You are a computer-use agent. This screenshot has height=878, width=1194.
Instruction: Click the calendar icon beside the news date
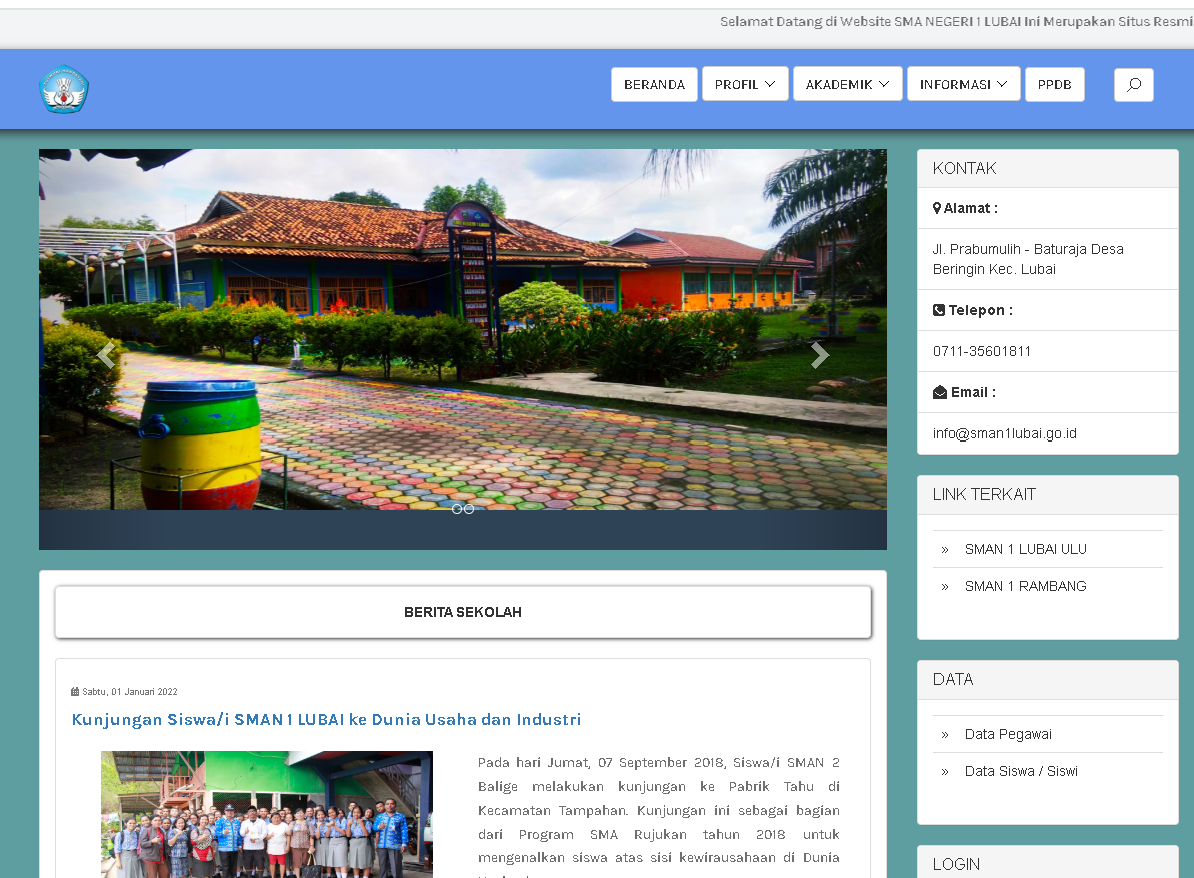click(75, 692)
